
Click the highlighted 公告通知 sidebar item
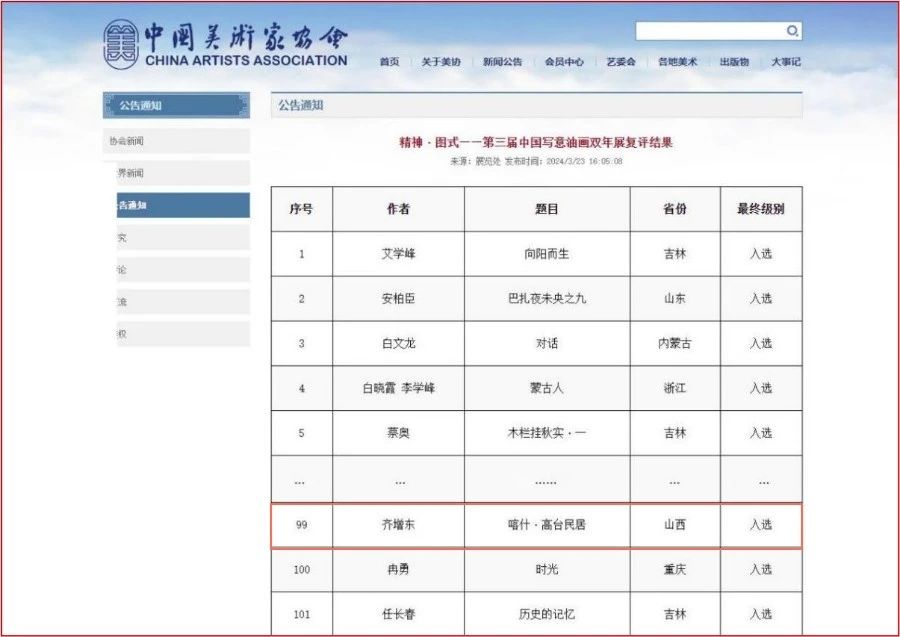pos(178,205)
